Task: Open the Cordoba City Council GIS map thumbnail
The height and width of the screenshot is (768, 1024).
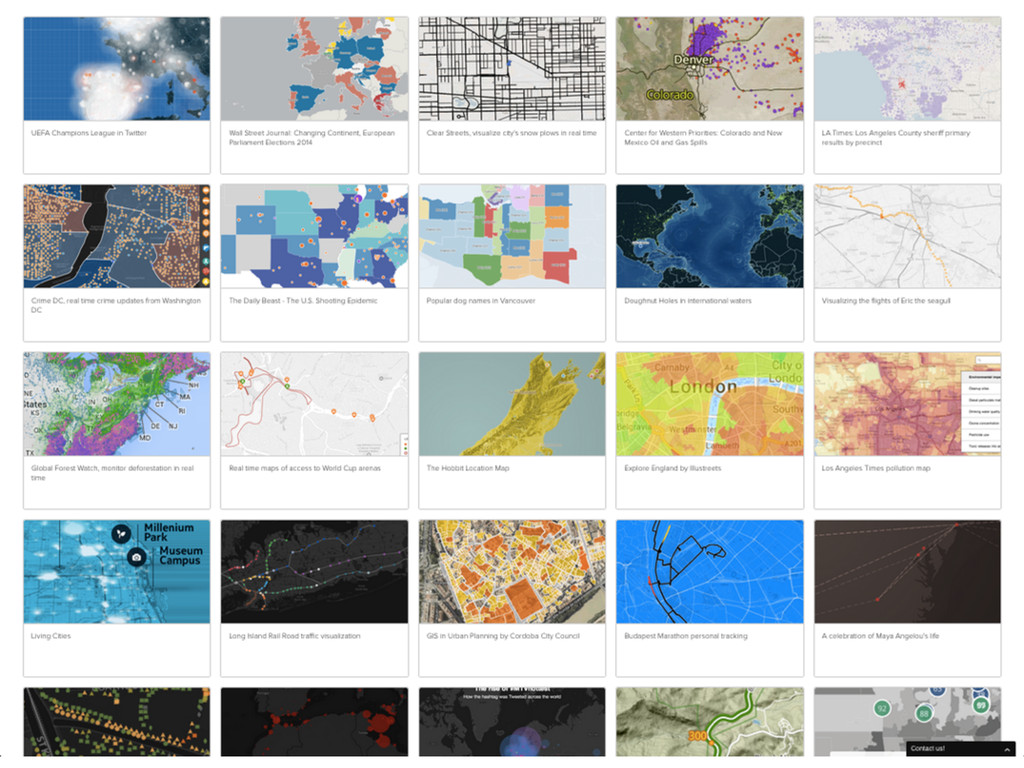Action: click(x=512, y=571)
